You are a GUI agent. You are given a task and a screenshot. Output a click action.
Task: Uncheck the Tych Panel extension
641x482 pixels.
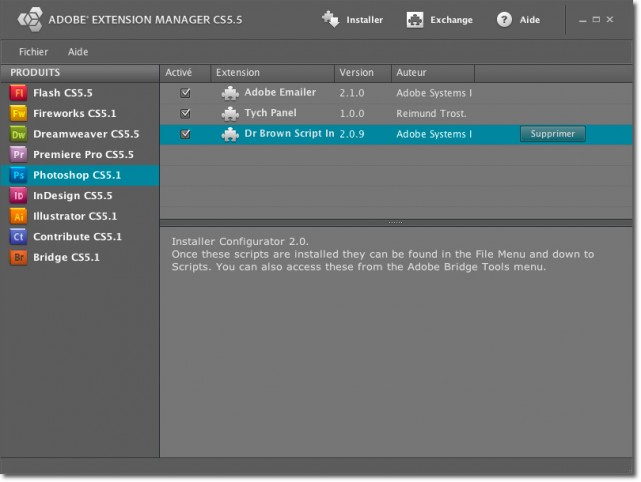185,113
